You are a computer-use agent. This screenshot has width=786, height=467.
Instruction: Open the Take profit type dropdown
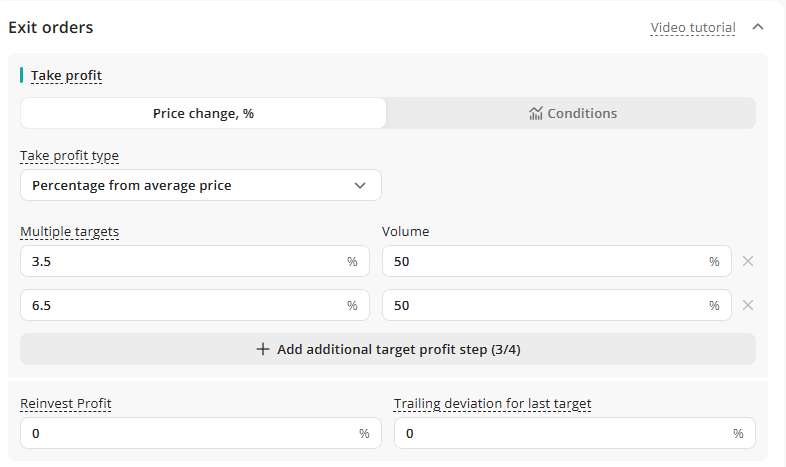[x=200, y=185]
